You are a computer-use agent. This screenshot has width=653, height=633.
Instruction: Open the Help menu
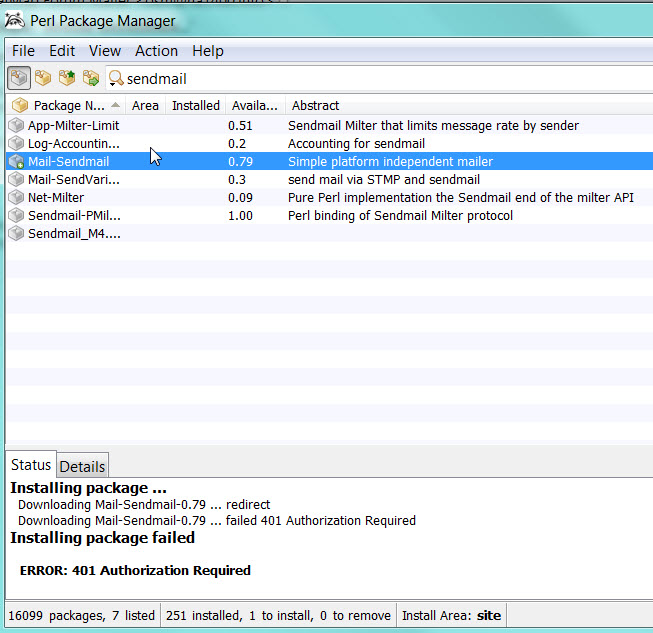click(x=208, y=51)
